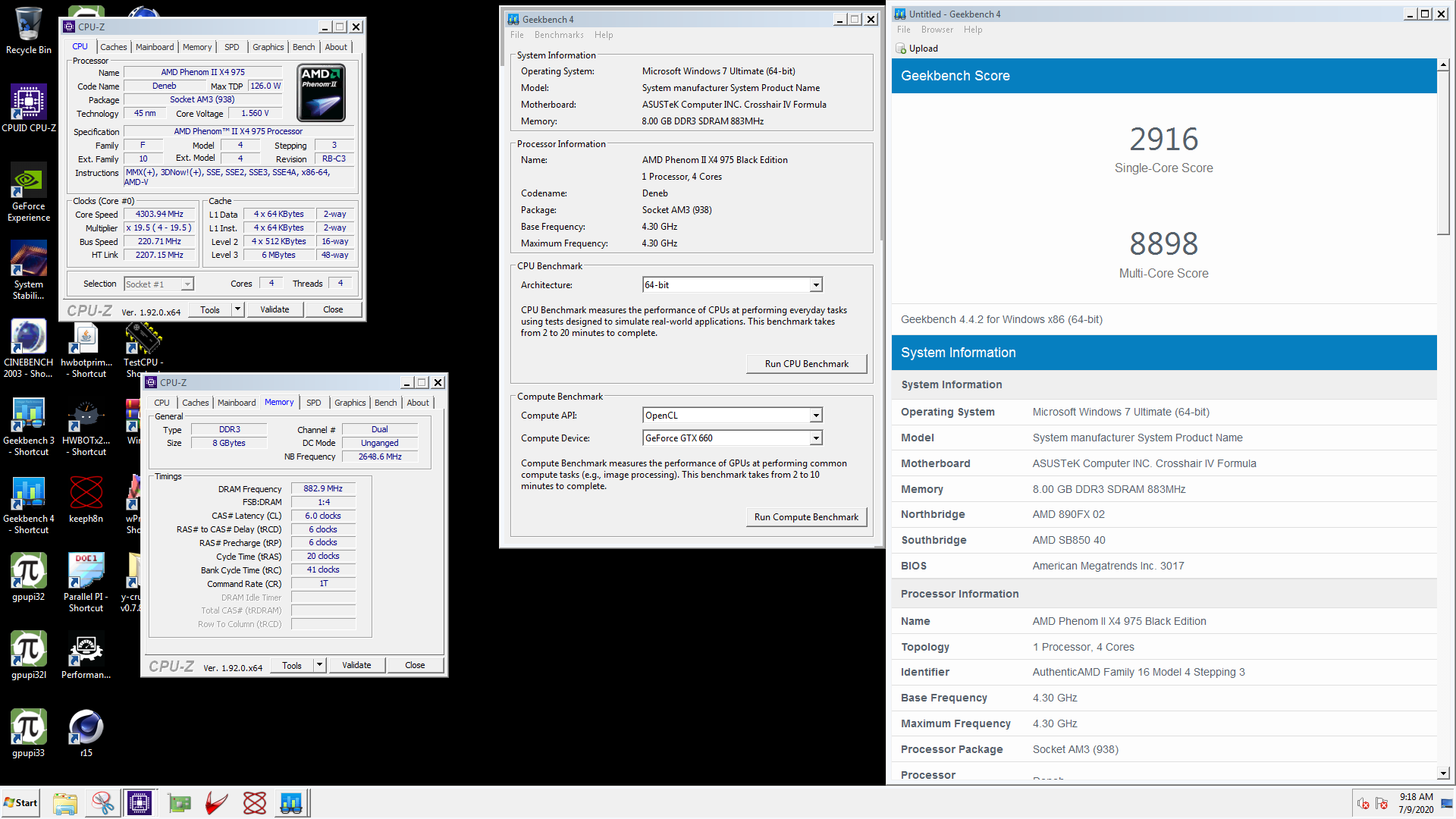Viewport: 1456px width, 819px height.
Task: Open SPD tab in Memory CPU-Z window
Action: pyautogui.click(x=314, y=403)
